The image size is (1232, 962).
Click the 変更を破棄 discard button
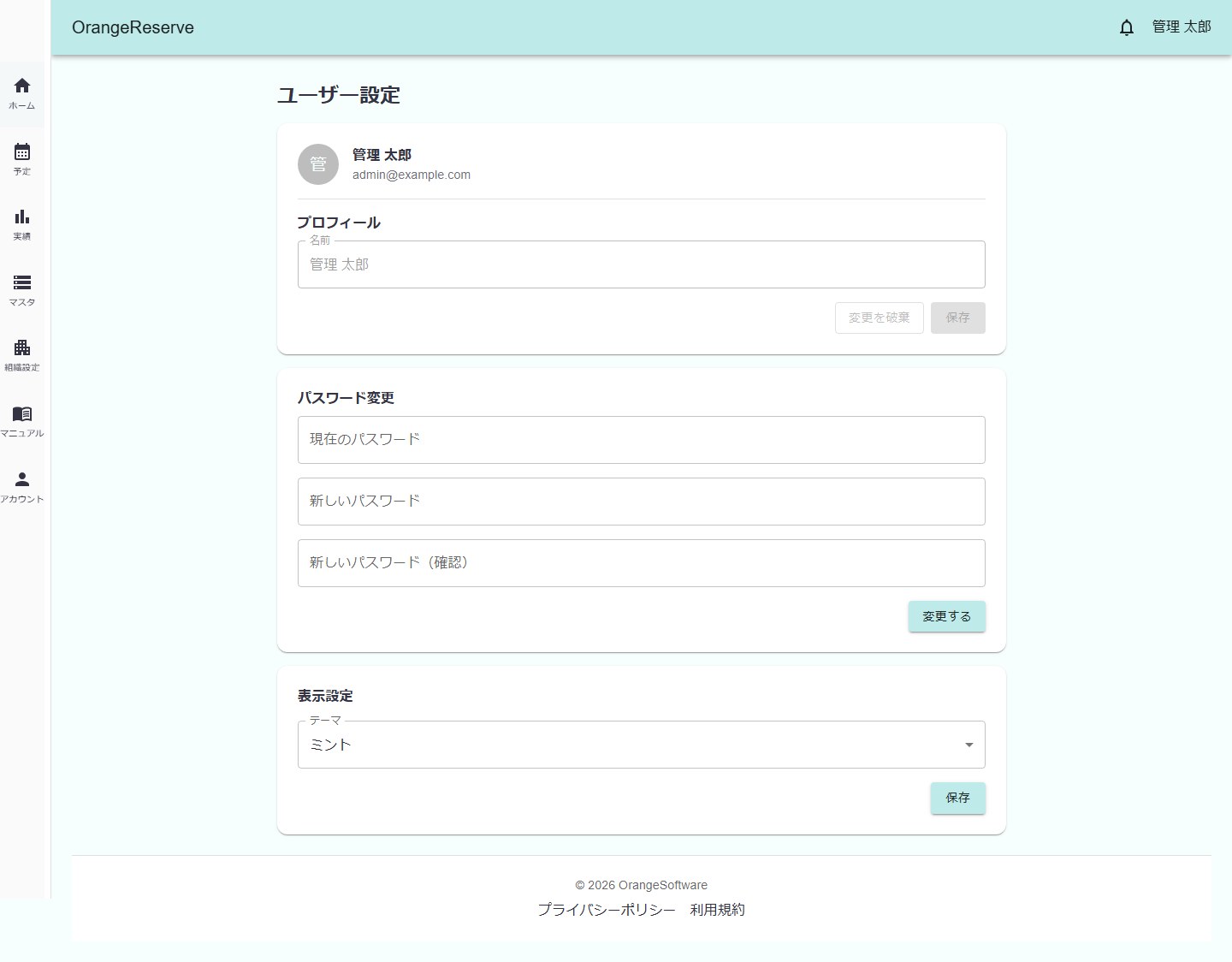(880, 318)
